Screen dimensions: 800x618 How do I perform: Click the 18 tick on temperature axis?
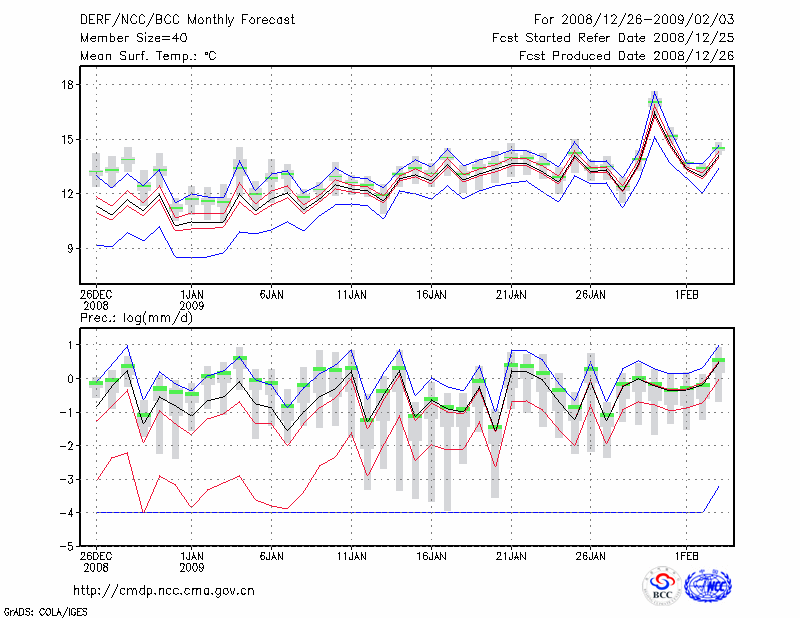[65, 85]
